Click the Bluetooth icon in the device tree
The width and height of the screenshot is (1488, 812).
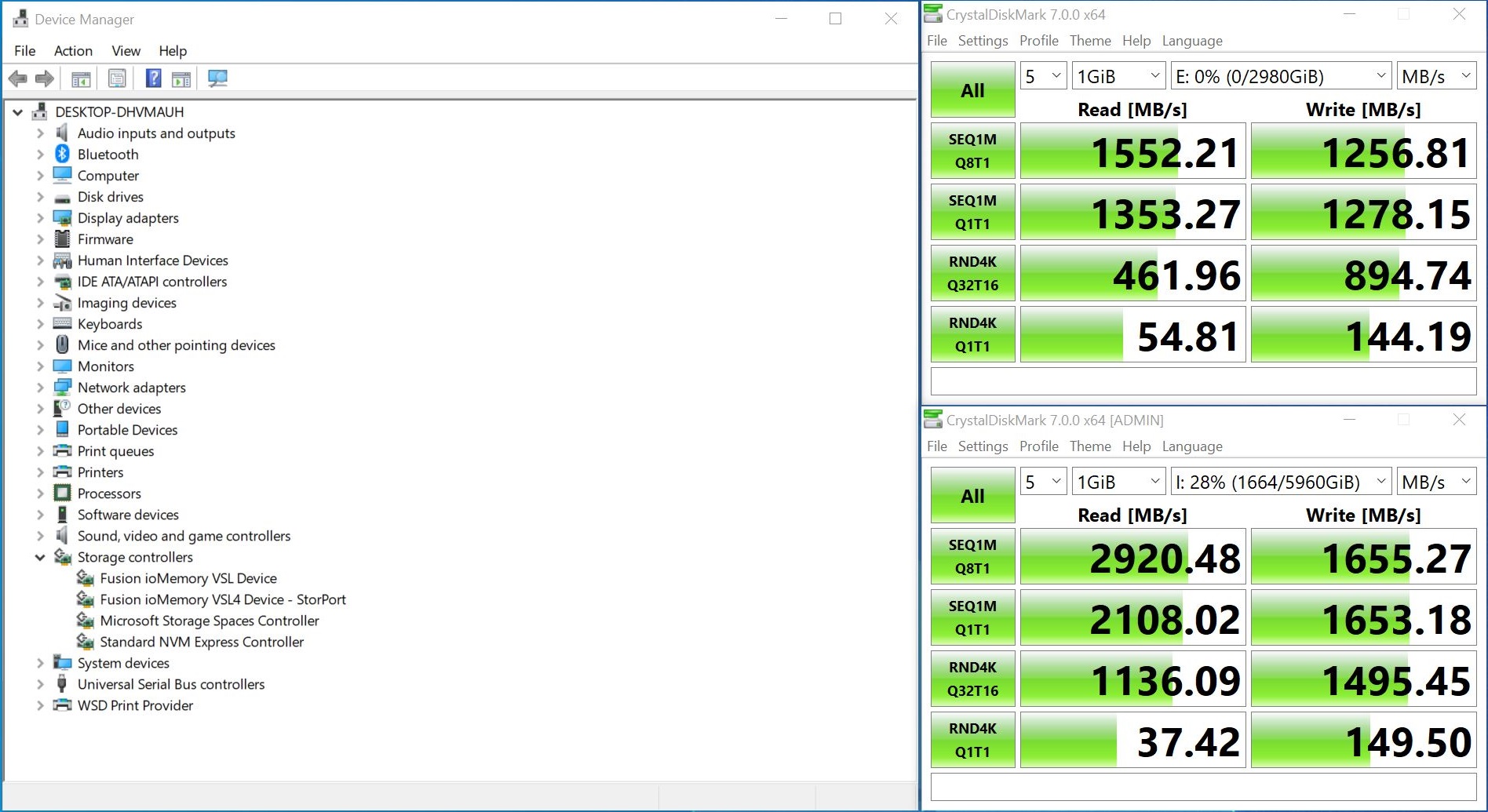(x=63, y=155)
